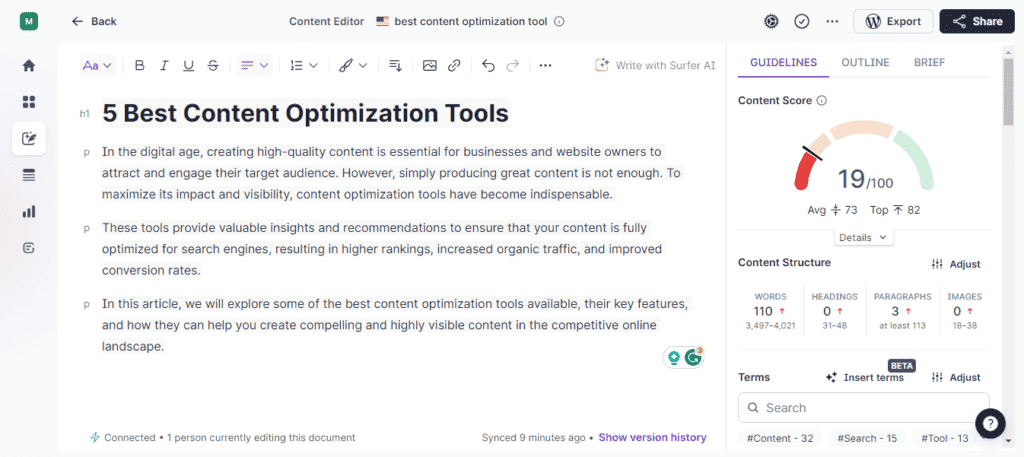This screenshot has width=1024, height=457.
Task: Toggle italic formatting
Action: coord(164,65)
